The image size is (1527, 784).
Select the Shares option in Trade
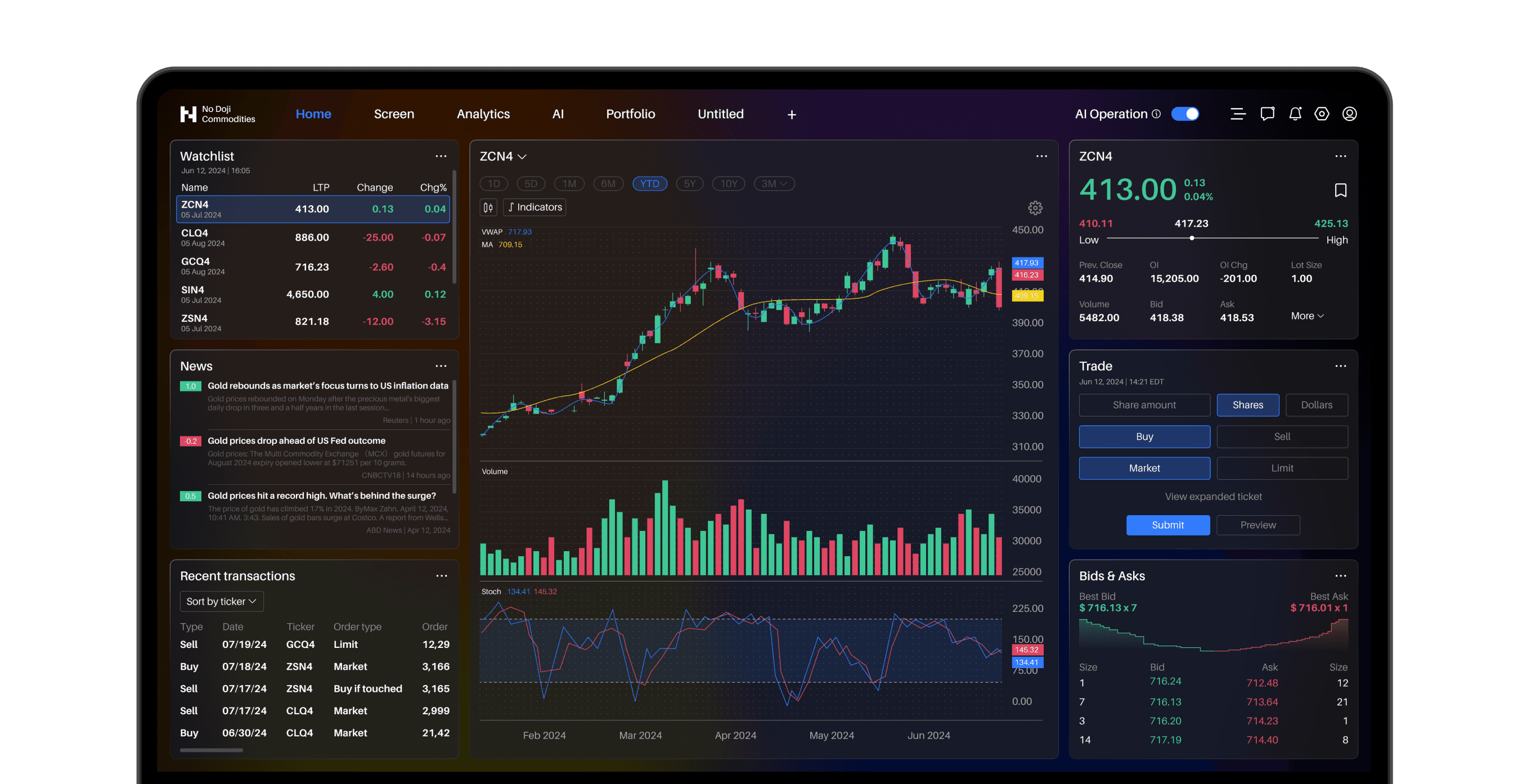coord(1248,405)
